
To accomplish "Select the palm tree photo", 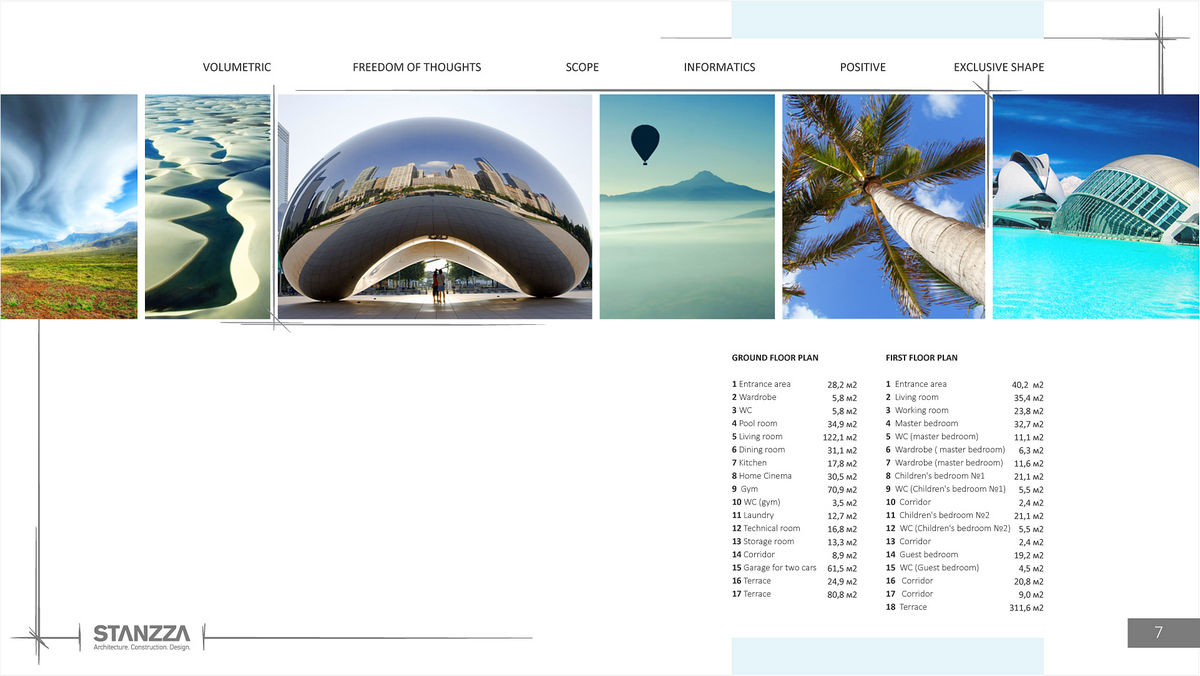I will (884, 206).
